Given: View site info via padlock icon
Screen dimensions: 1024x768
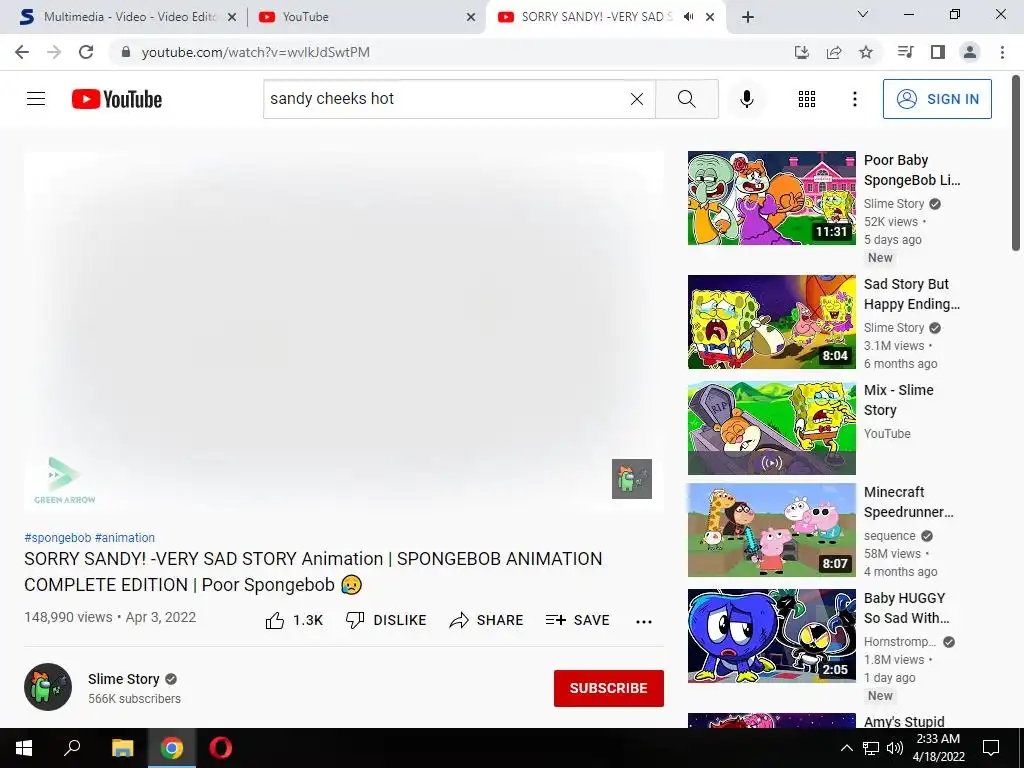Looking at the screenshot, I should coord(126,52).
